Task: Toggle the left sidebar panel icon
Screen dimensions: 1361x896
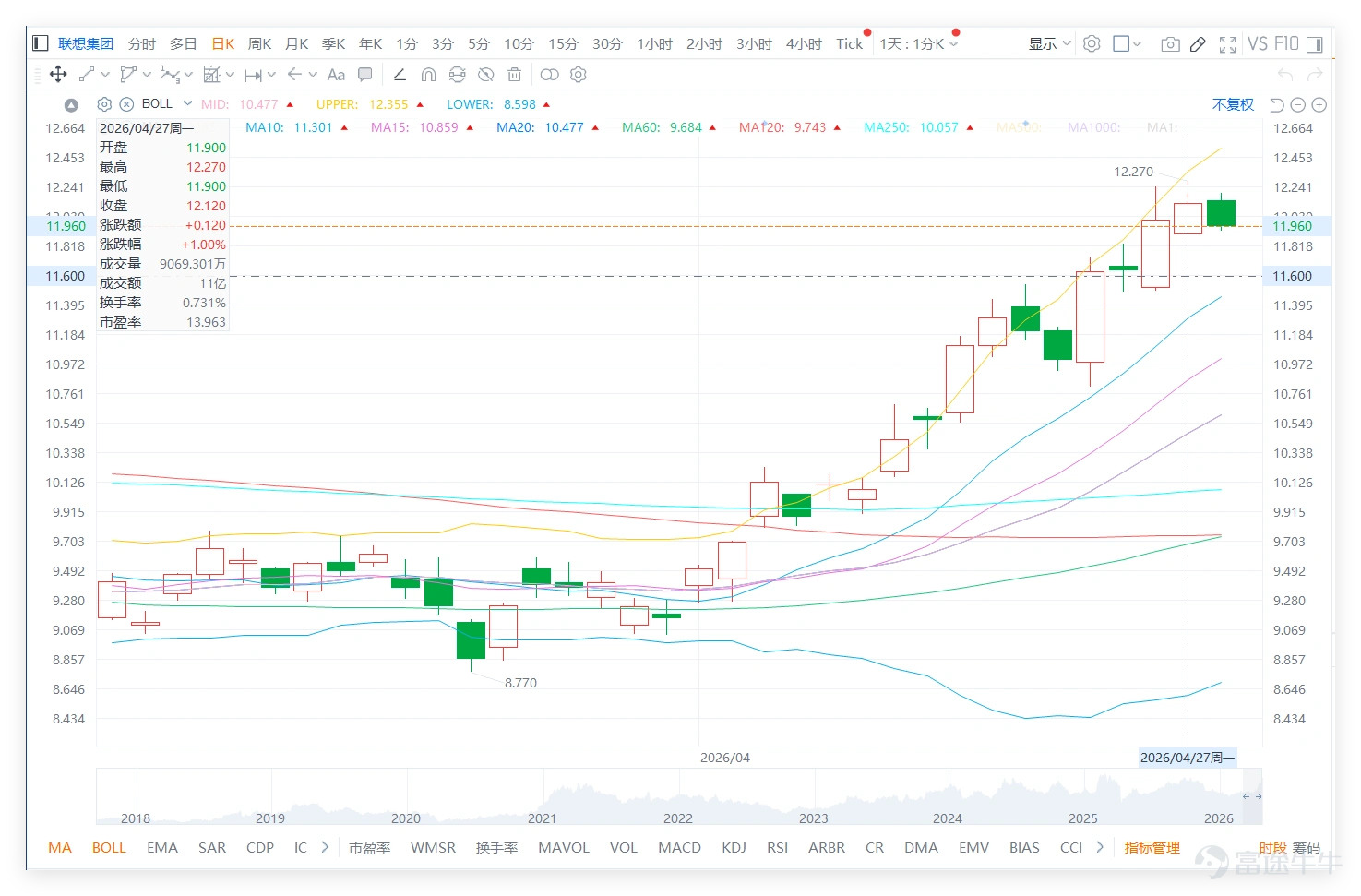Action: (x=40, y=43)
